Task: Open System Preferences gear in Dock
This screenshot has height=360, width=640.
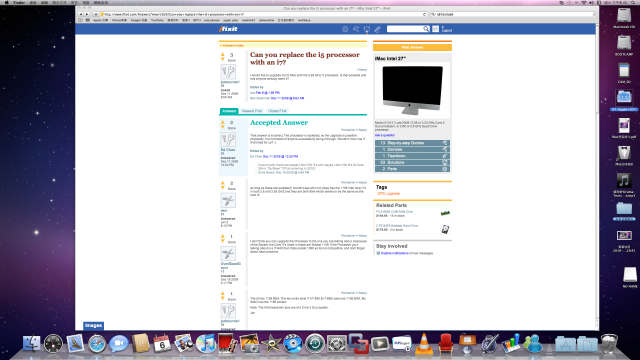Action: 336,344
